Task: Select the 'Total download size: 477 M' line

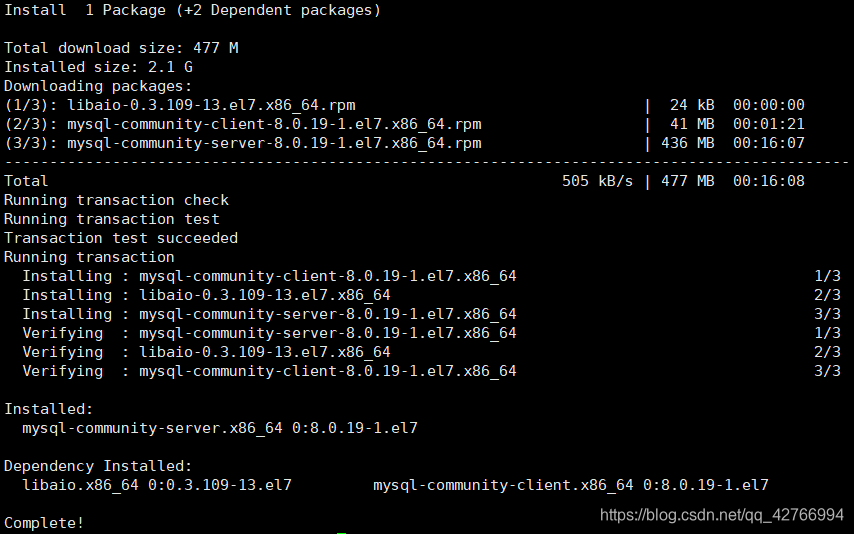Action: [121, 48]
